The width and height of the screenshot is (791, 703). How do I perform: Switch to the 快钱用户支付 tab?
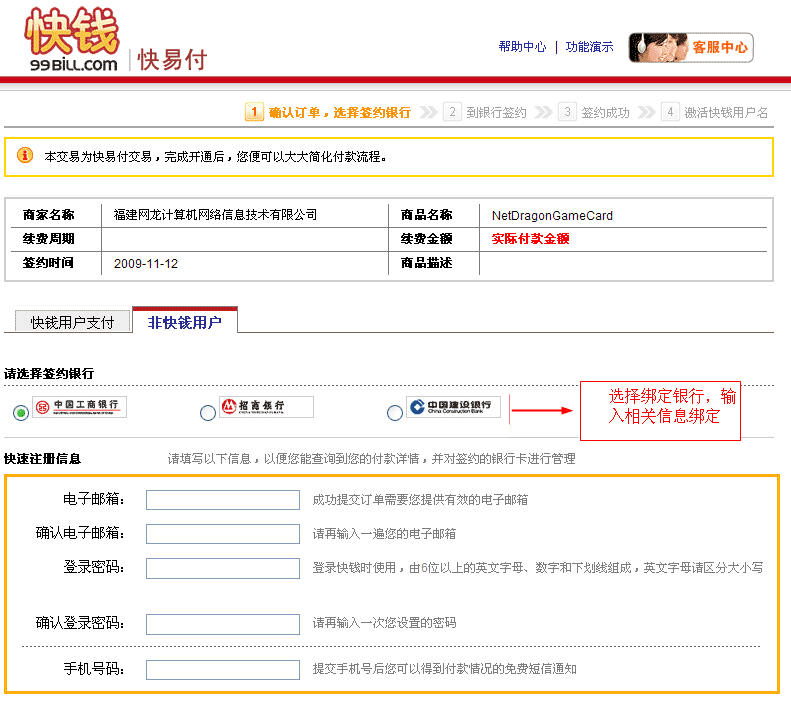[x=72, y=322]
